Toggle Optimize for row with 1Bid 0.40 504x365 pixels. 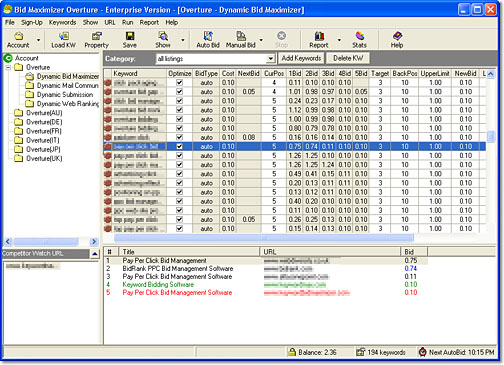click(180, 201)
